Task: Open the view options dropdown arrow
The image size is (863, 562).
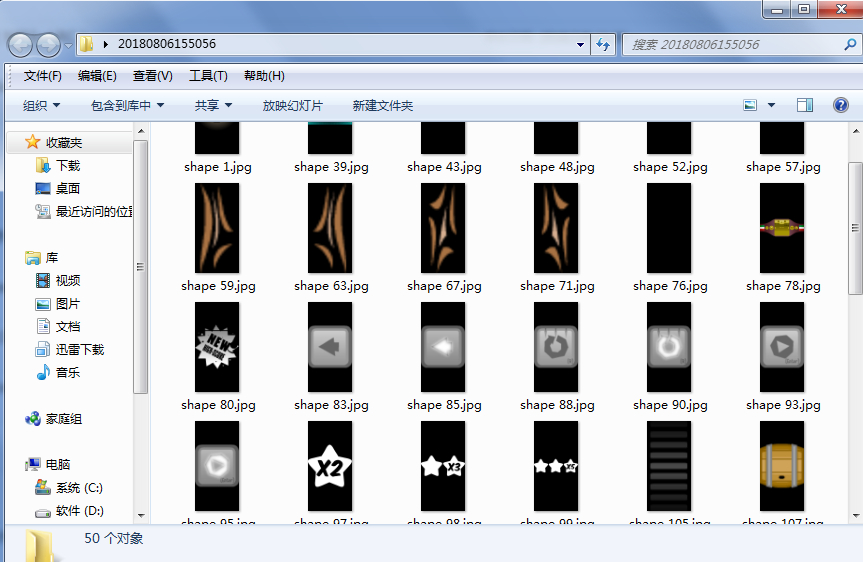Action: [x=771, y=105]
